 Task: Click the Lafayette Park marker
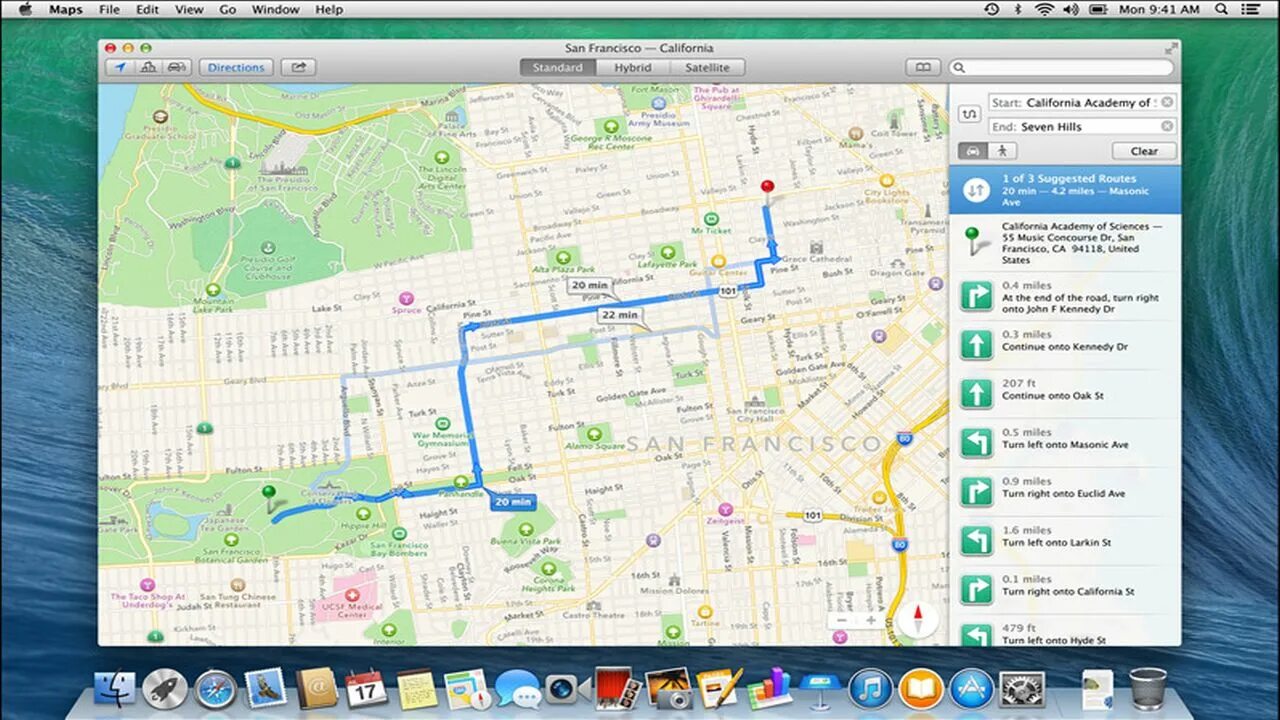click(668, 253)
